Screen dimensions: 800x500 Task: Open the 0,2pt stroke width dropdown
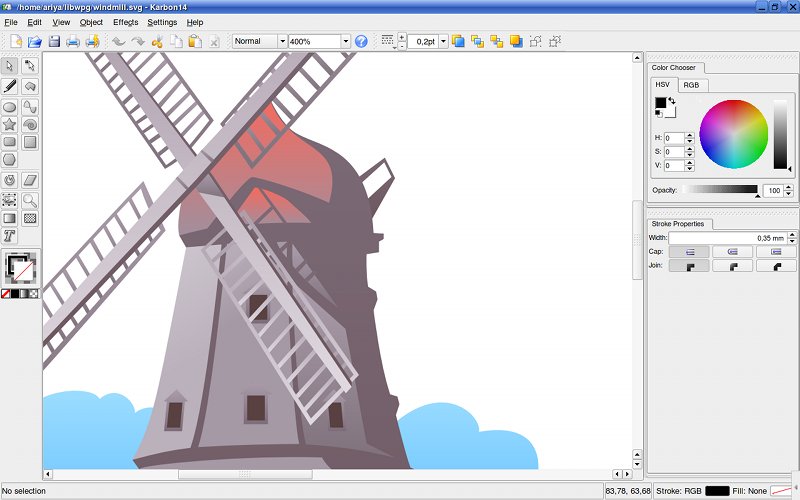443,41
